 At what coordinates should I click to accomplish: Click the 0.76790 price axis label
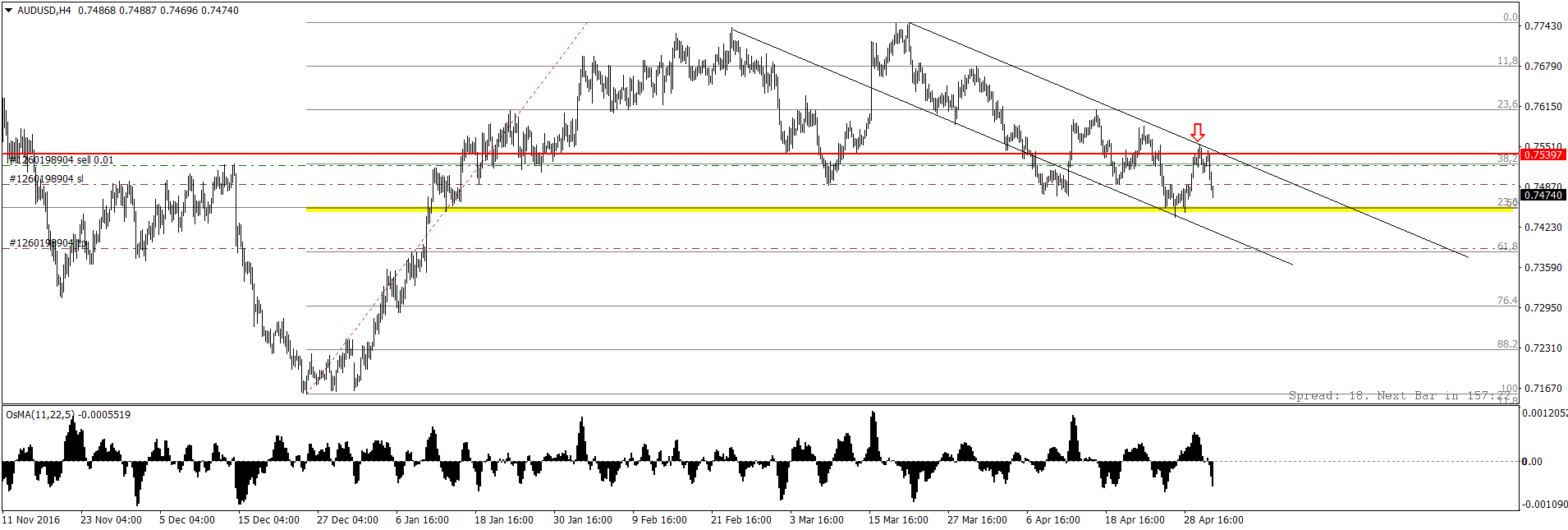1543,67
